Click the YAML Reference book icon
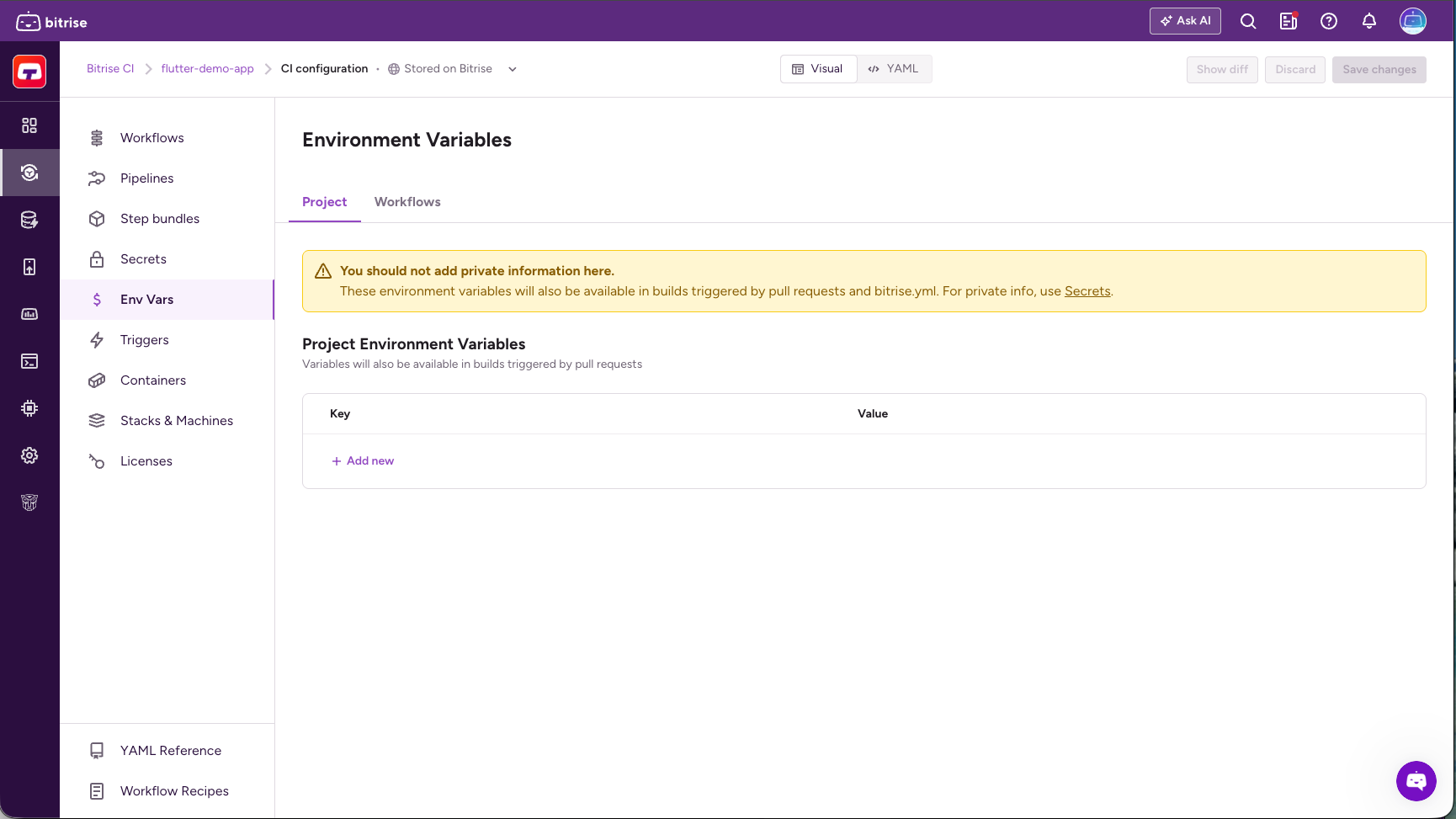 pyautogui.click(x=97, y=751)
